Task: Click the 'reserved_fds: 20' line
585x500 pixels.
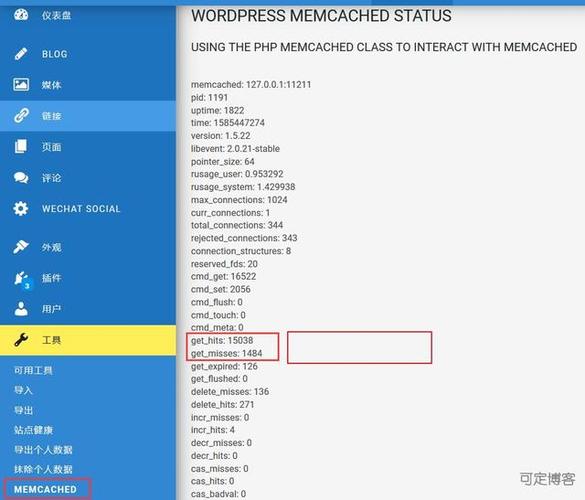Action: (224, 264)
